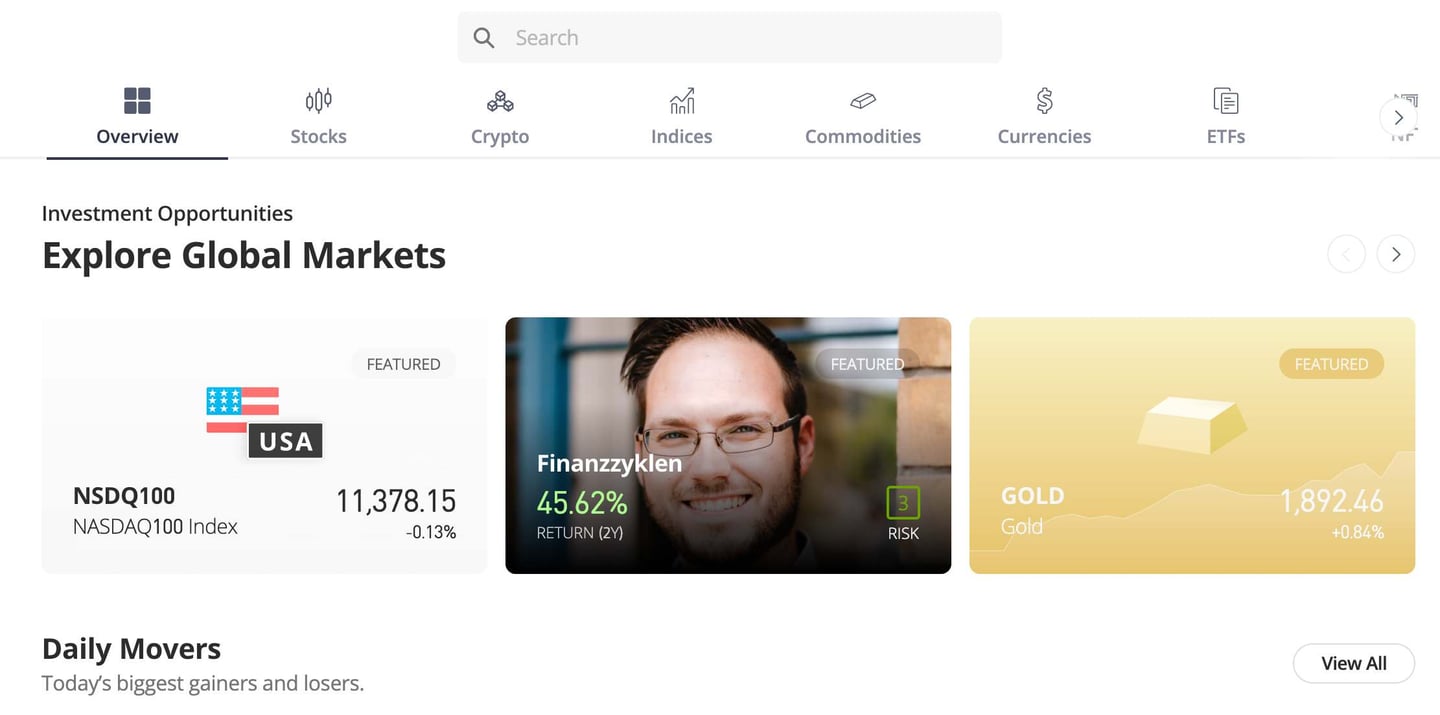Image resolution: width=1440 pixels, height=715 pixels.
Task: Open the NSDQ100 featured card
Action: pyautogui.click(x=264, y=445)
